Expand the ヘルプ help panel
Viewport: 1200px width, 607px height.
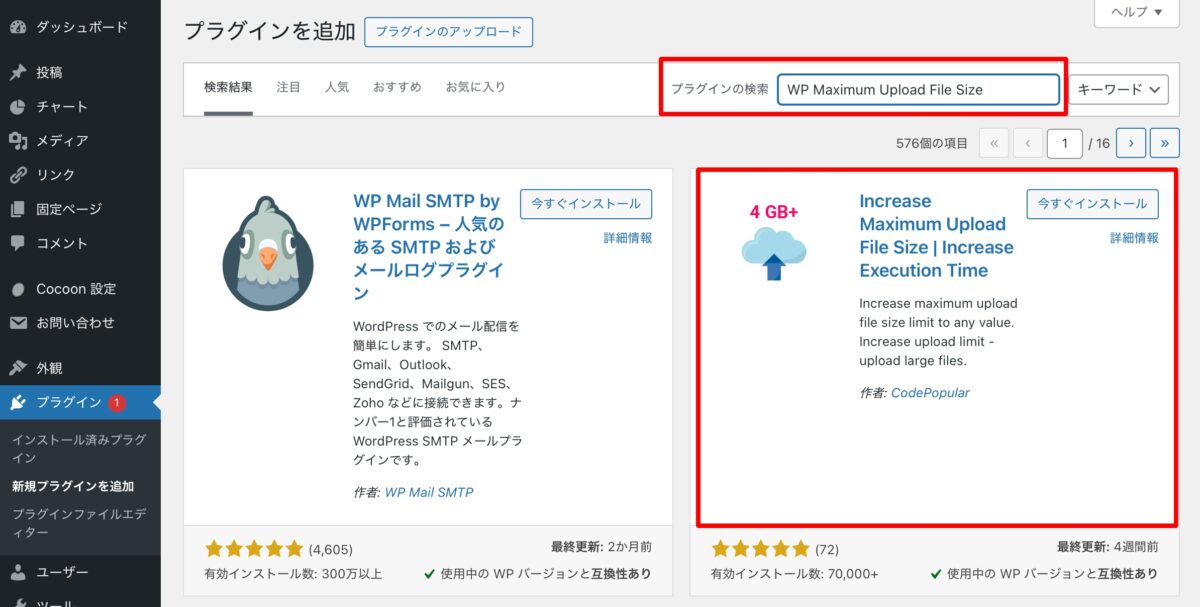[1137, 12]
